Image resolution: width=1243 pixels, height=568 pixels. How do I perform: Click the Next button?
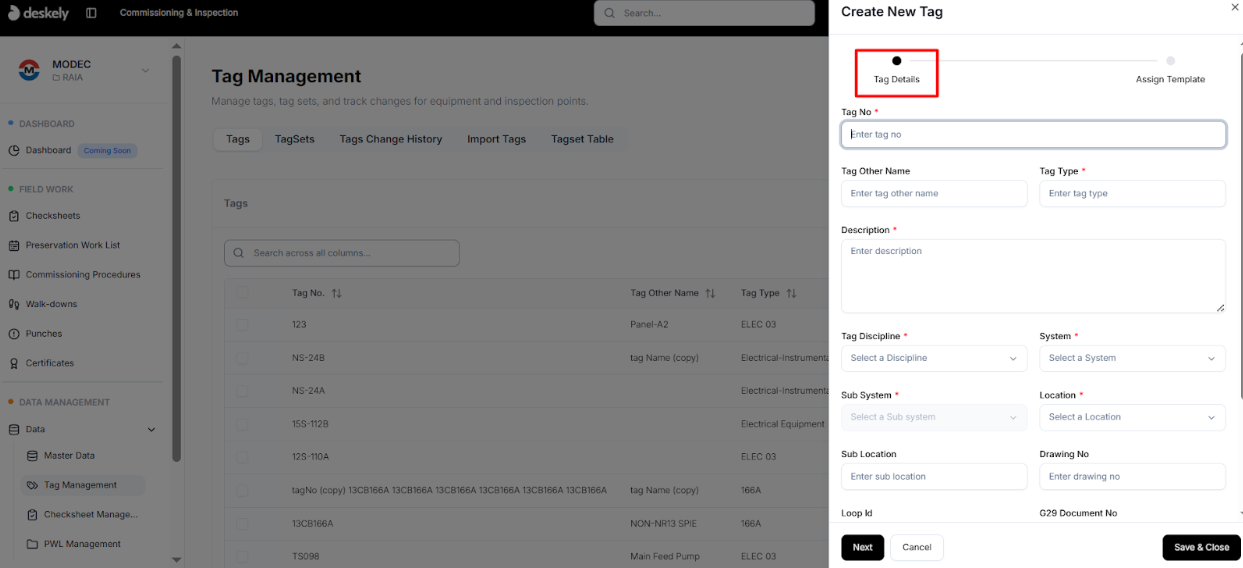coord(862,547)
